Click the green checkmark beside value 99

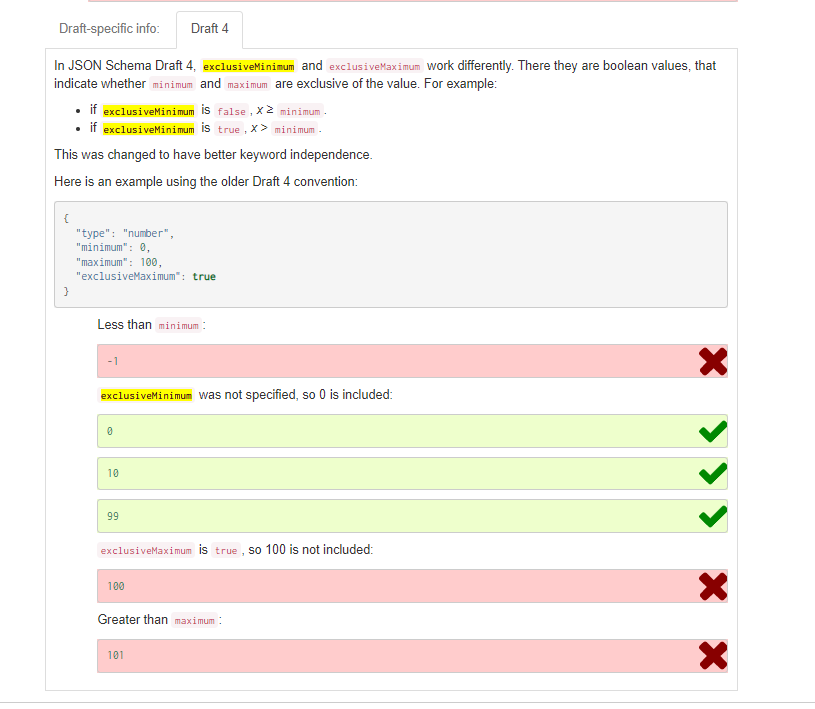(x=712, y=515)
